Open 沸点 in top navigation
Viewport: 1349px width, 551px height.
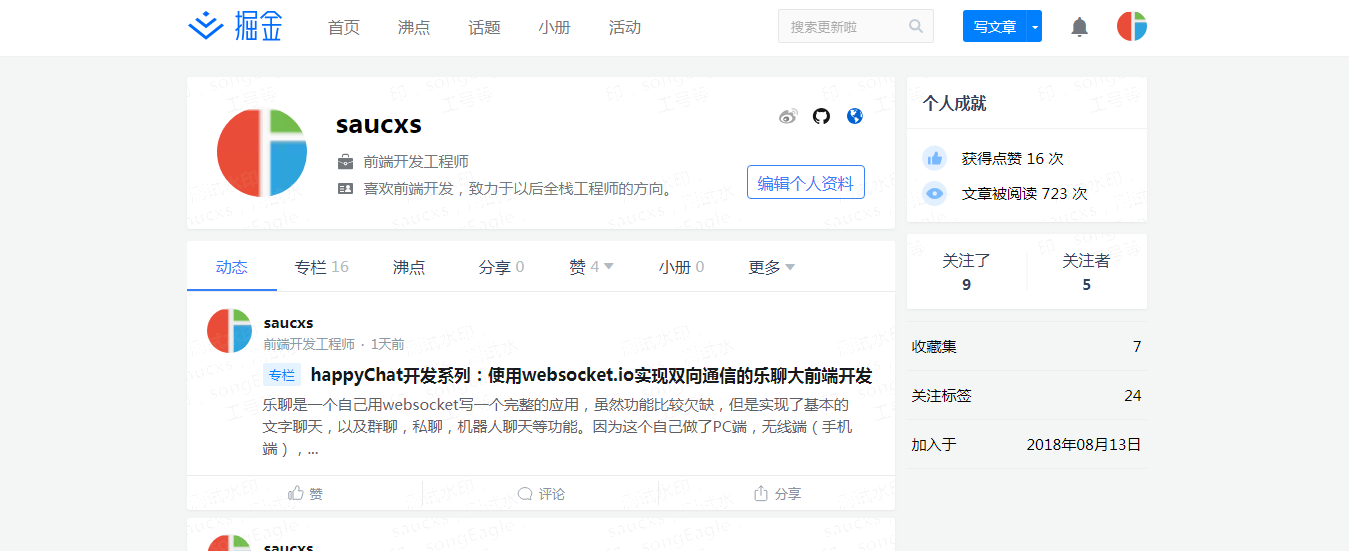click(x=414, y=27)
